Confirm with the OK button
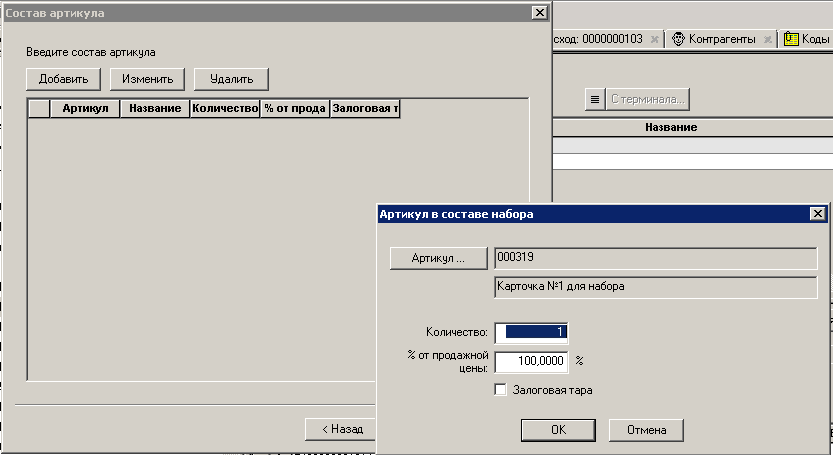The width and height of the screenshot is (833, 455). point(558,430)
